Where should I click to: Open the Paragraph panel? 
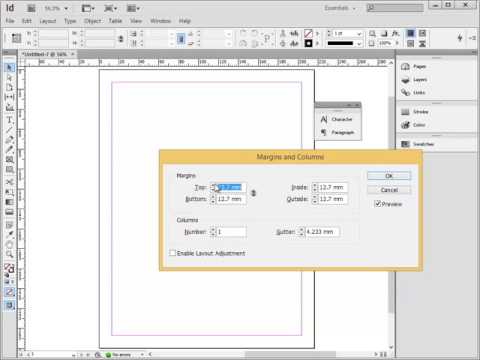(x=337, y=132)
